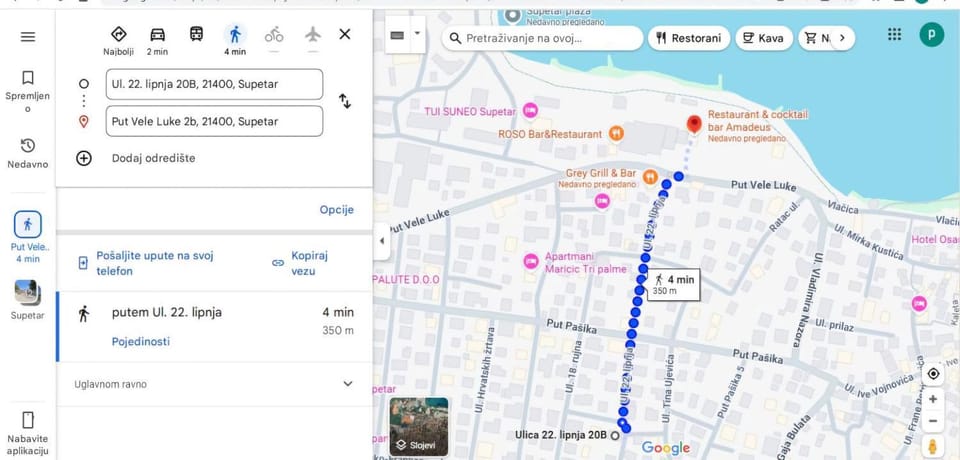Open Street View pegman
960x460 pixels.
click(x=932, y=446)
